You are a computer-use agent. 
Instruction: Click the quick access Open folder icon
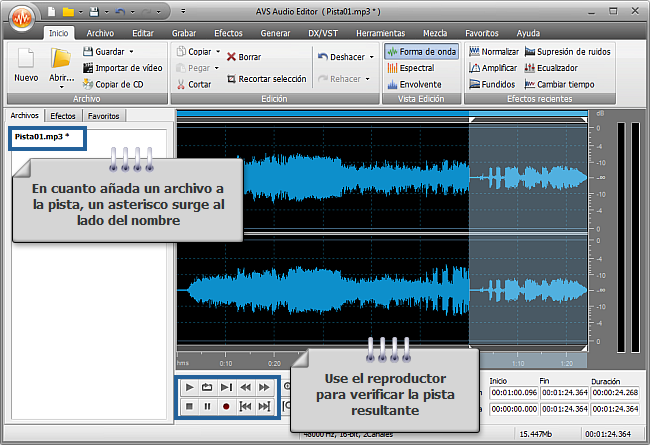tap(68, 12)
